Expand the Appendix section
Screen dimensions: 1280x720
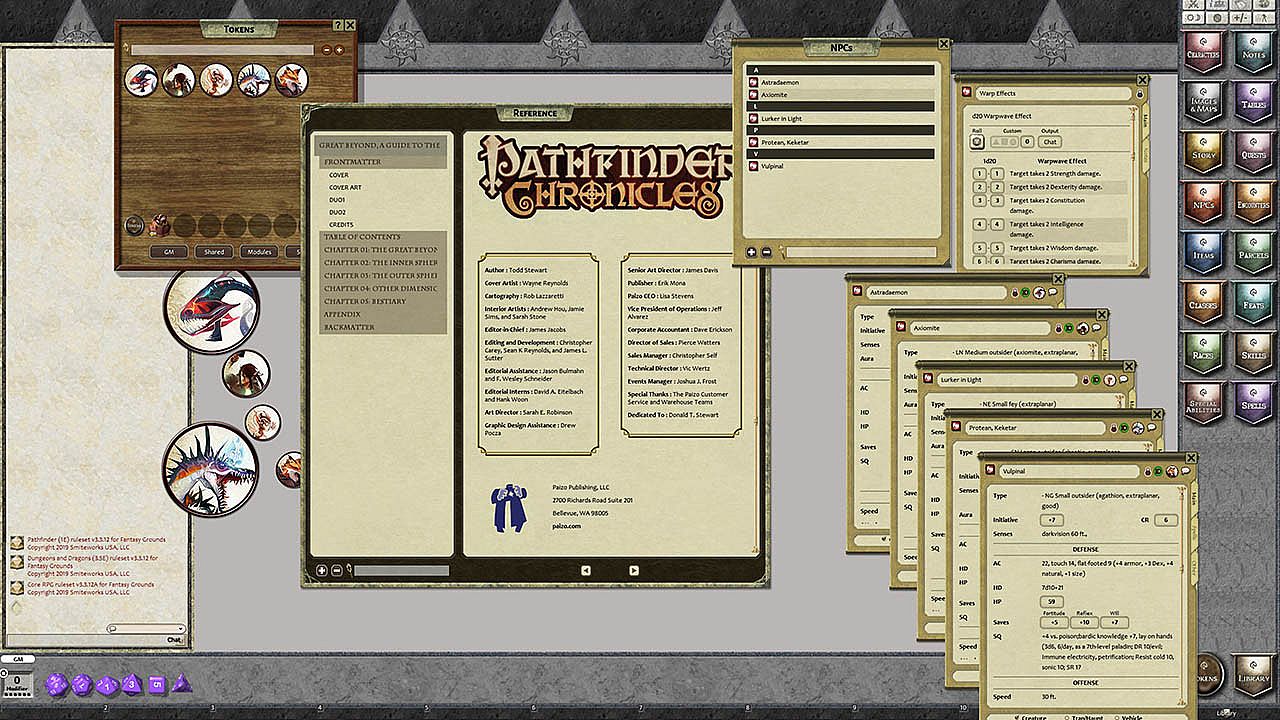[x=382, y=314]
